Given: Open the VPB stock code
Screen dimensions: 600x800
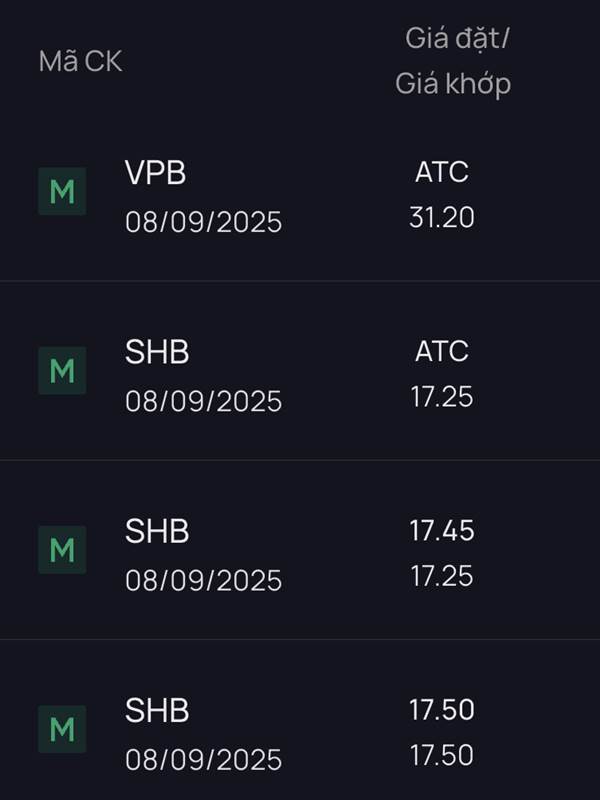Looking at the screenshot, I should coord(155,172).
